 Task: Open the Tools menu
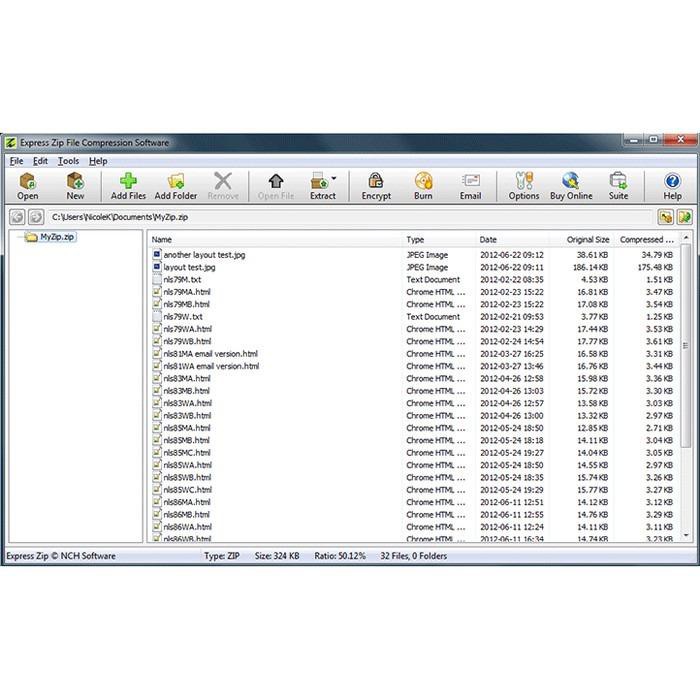[x=68, y=161]
